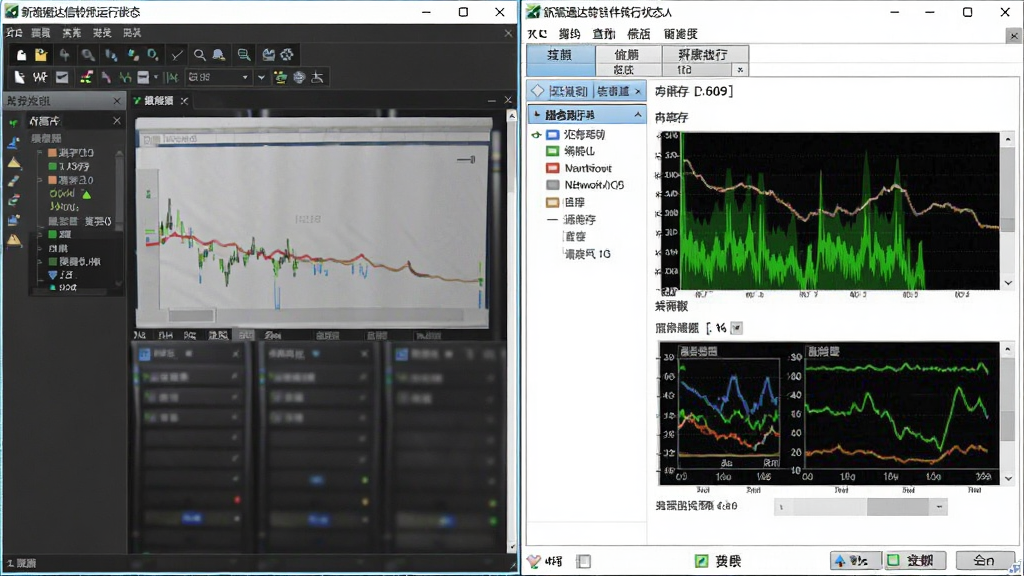
Task: Click the chevron button right of the toolbar combo box
Action: pyautogui.click(x=261, y=78)
